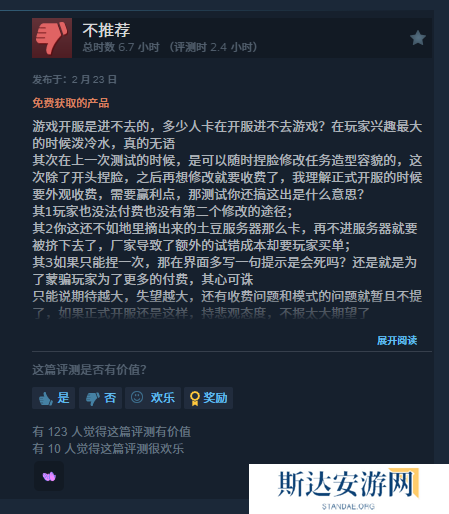Screen dimensions: 449x514
Task: Vote 否 to mark review unhelpful
Action: point(100,398)
